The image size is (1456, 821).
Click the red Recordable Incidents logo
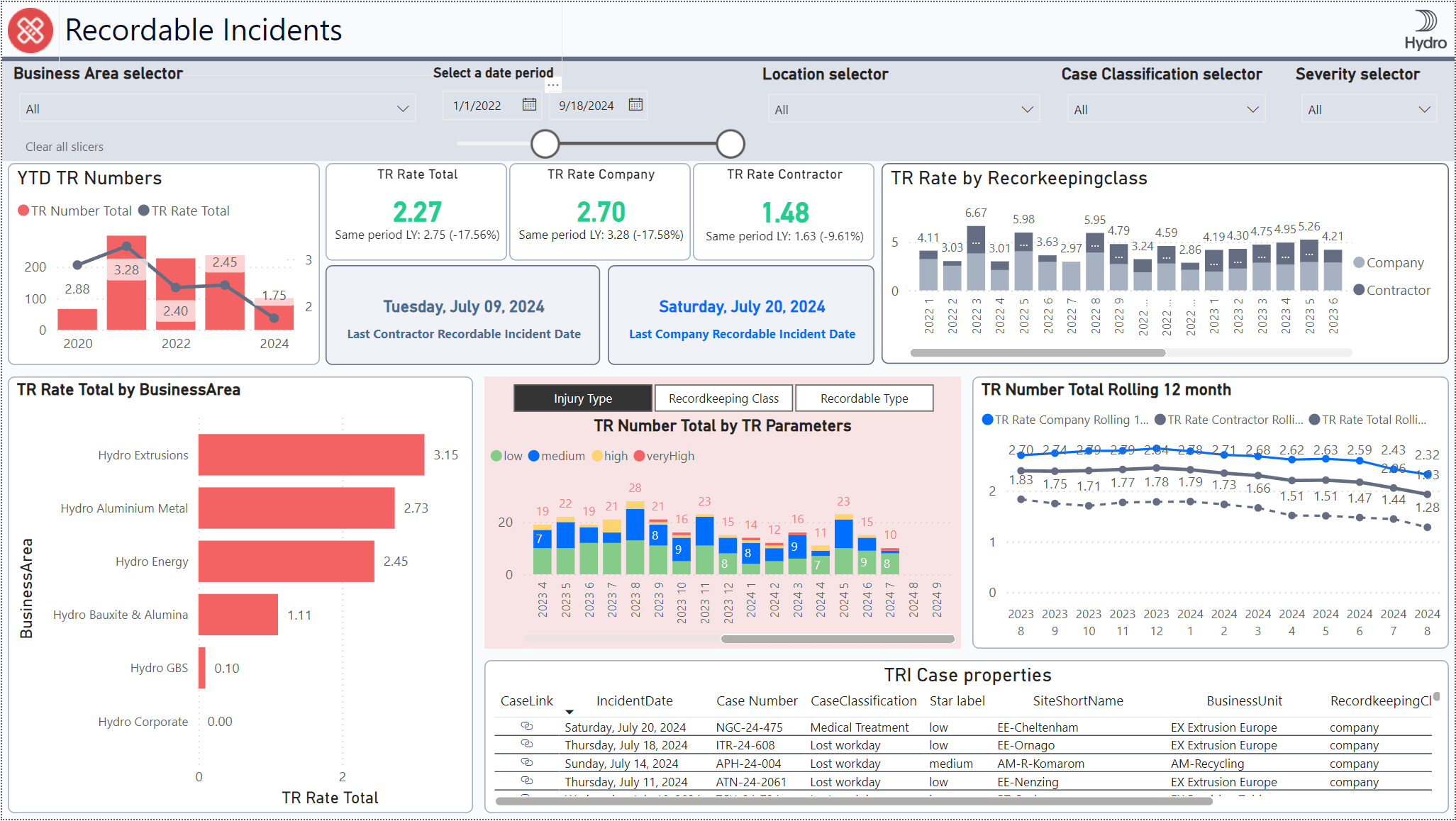[30, 30]
